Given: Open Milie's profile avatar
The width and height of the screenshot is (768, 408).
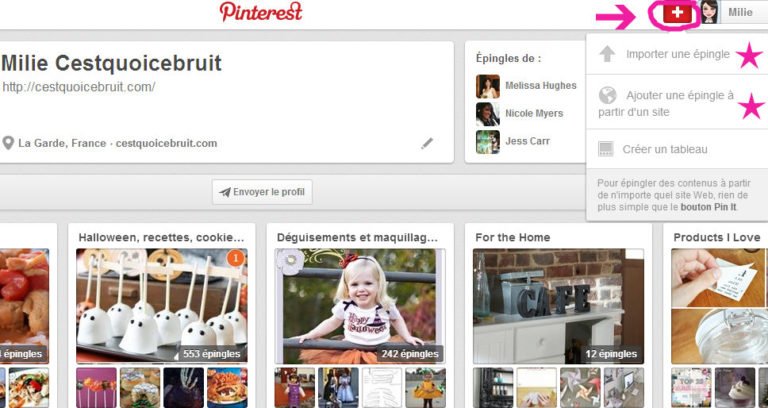Looking at the screenshot, I should pos(709,12).
